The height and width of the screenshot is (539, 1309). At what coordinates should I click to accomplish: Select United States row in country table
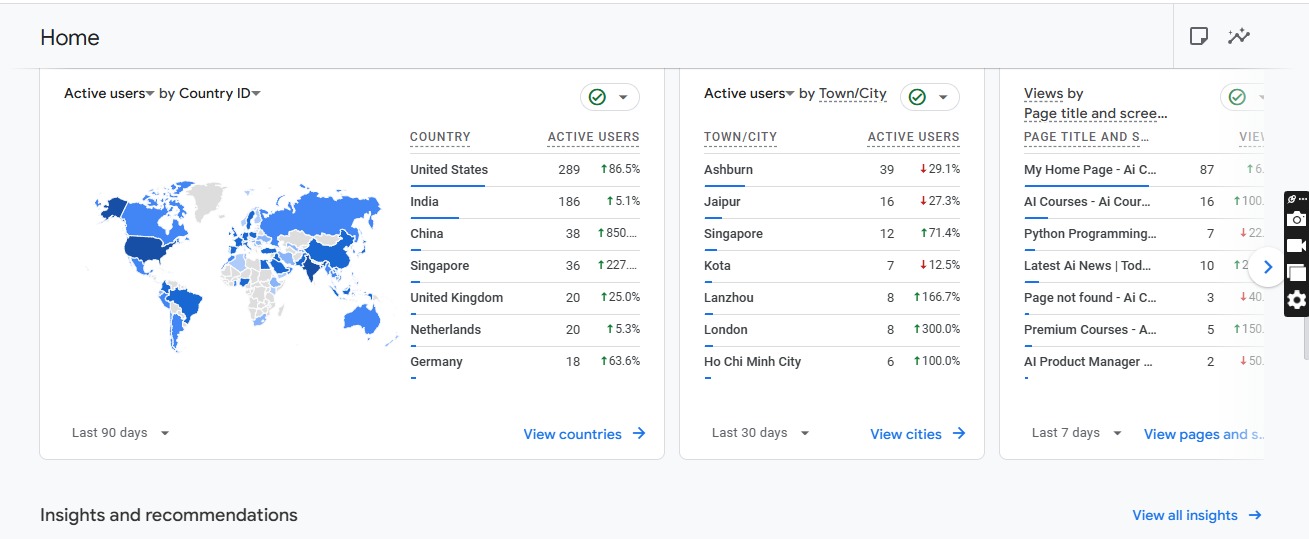point(449,170)
